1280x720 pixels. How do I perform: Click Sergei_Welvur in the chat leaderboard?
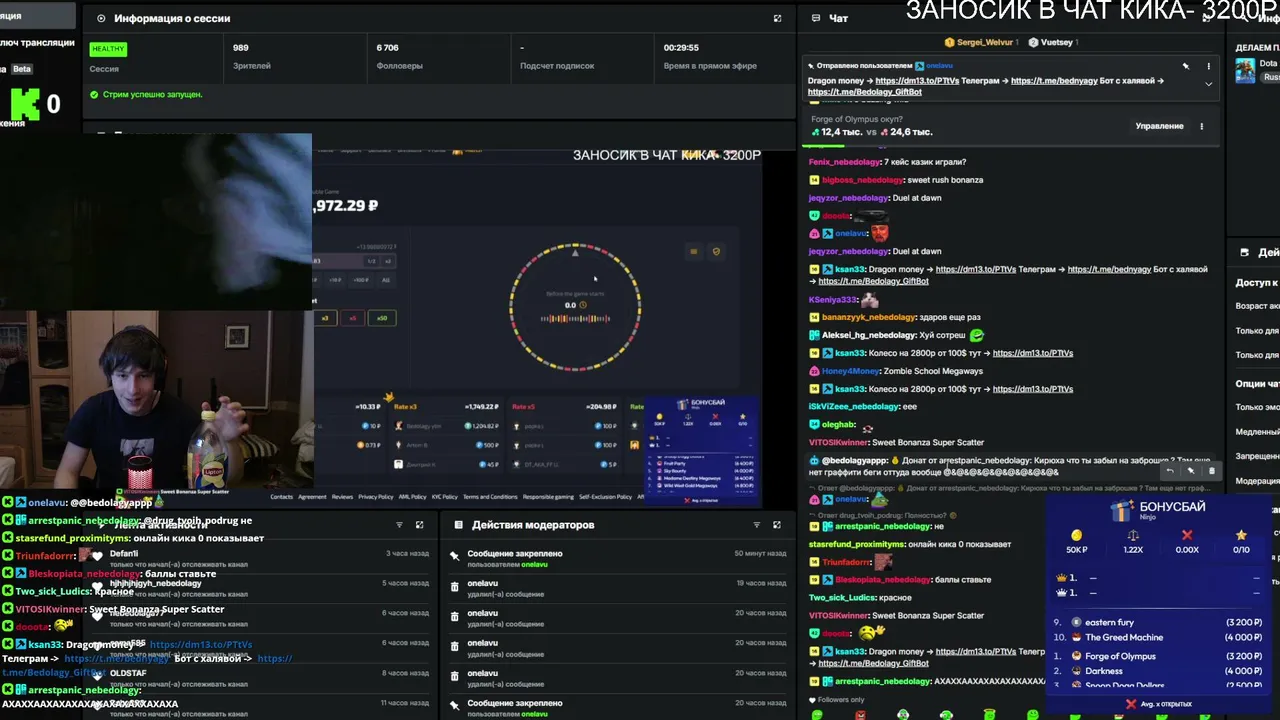point(984,43)
